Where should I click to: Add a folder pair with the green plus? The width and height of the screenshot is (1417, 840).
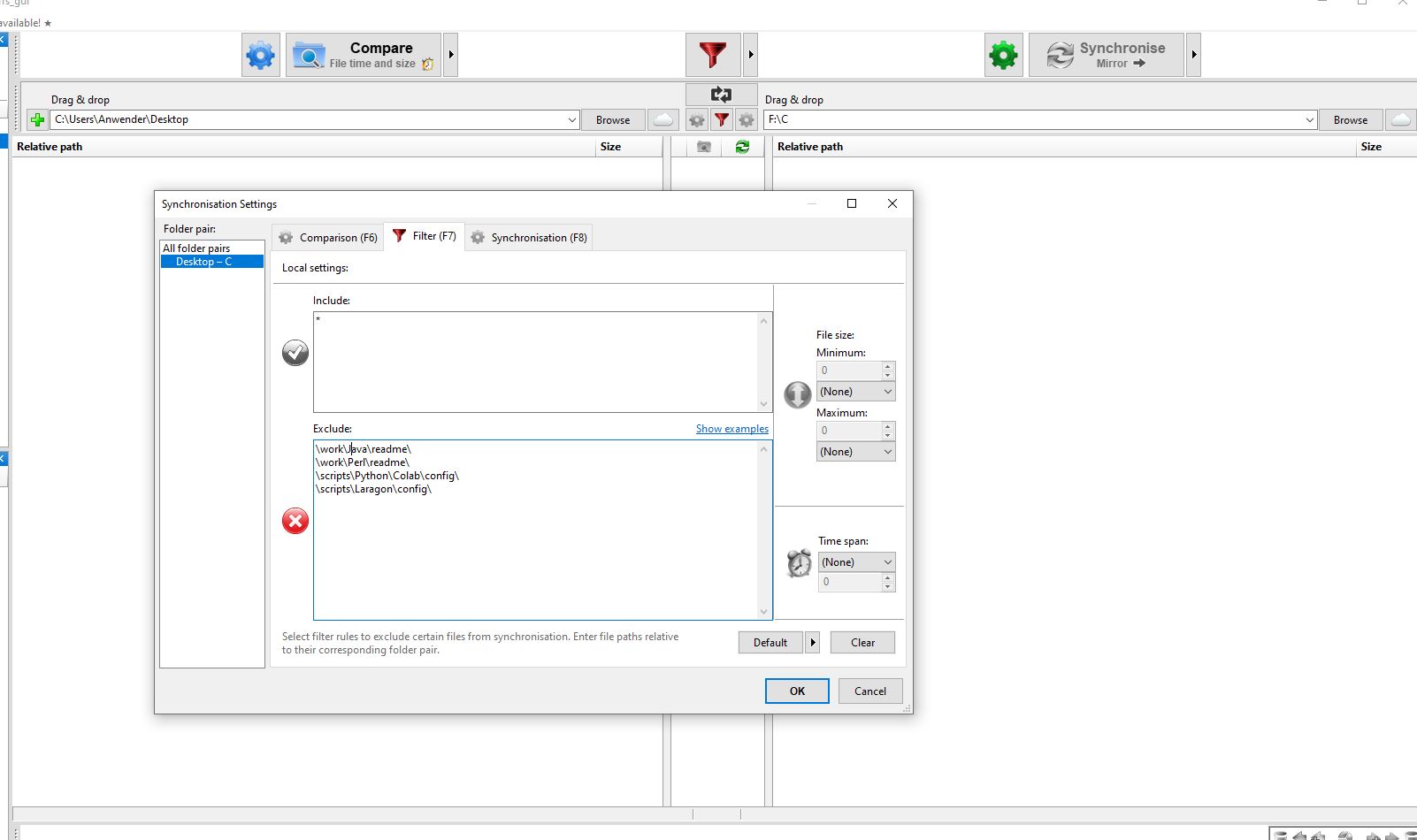38,119
